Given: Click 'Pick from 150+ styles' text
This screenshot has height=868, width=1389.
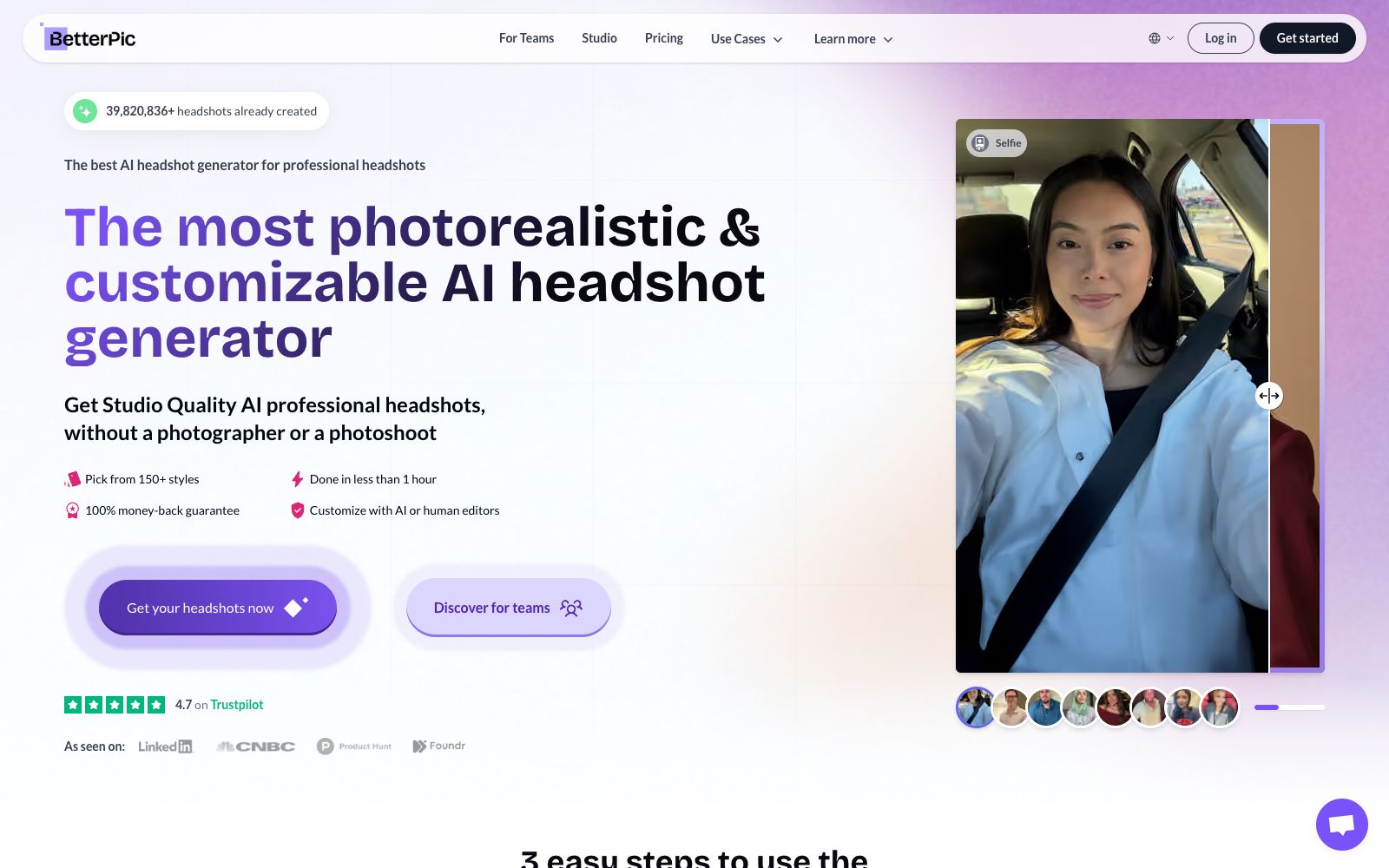Looking at the screenshot, I should click(142, 479).
